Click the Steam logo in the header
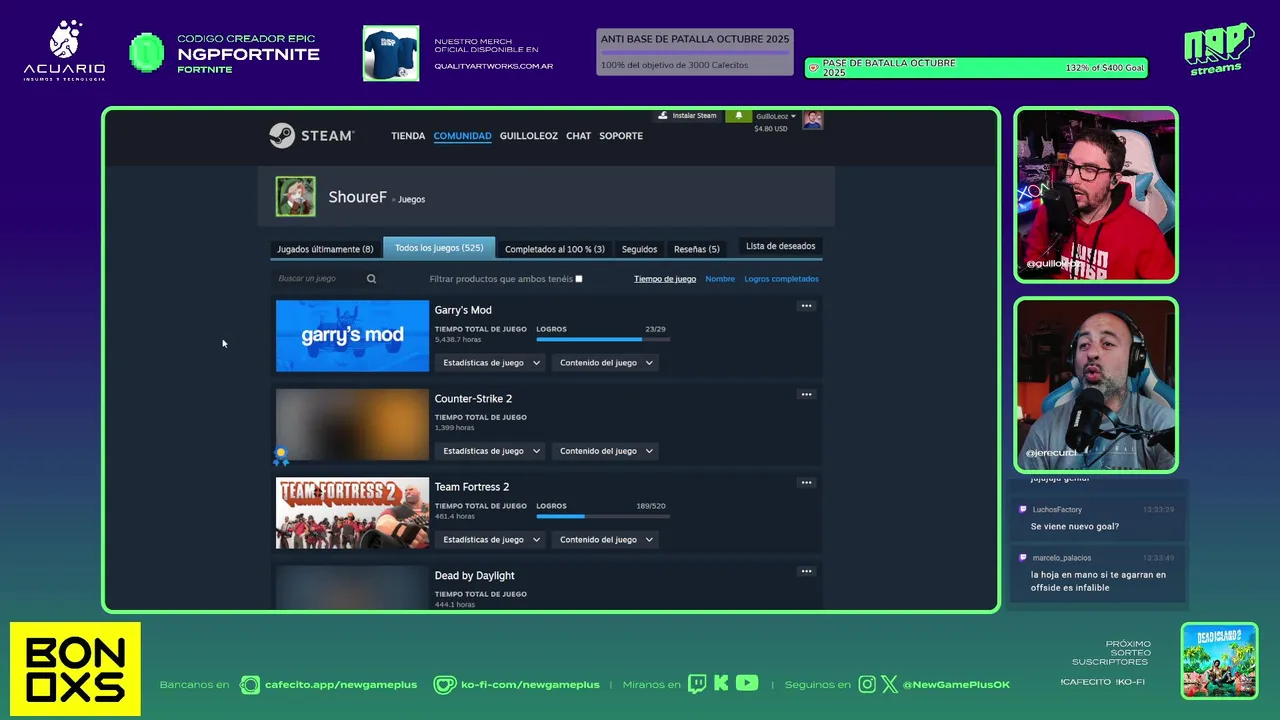 coord(311,135)
